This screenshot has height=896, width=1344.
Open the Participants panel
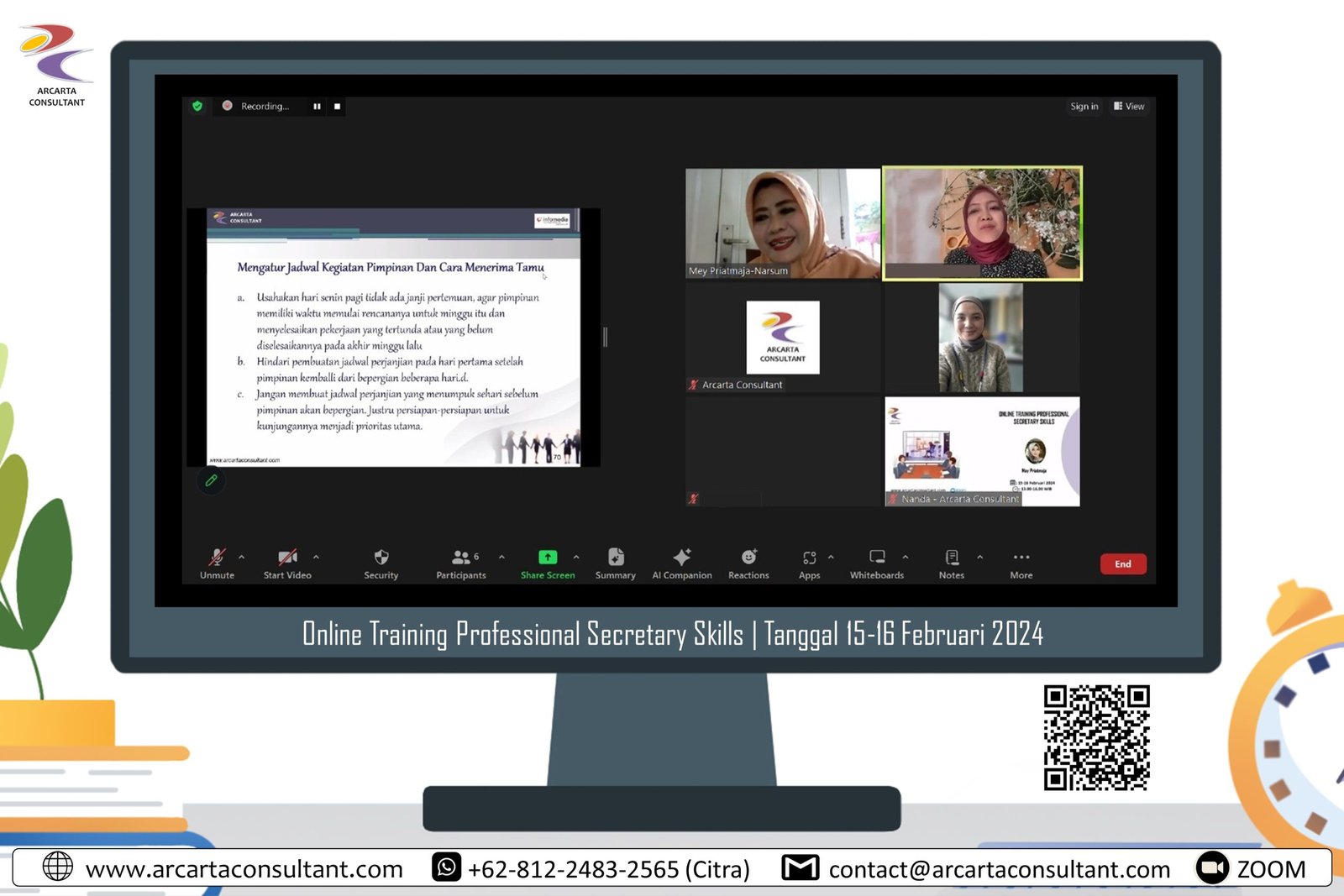tap(461, 558)
